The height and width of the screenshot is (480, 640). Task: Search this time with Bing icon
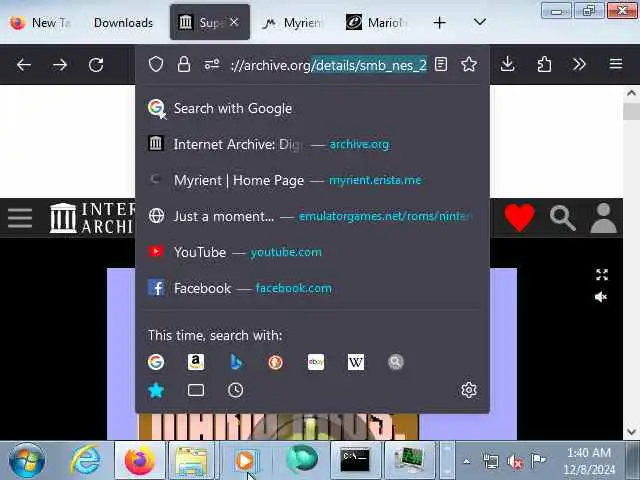[236, 362]
